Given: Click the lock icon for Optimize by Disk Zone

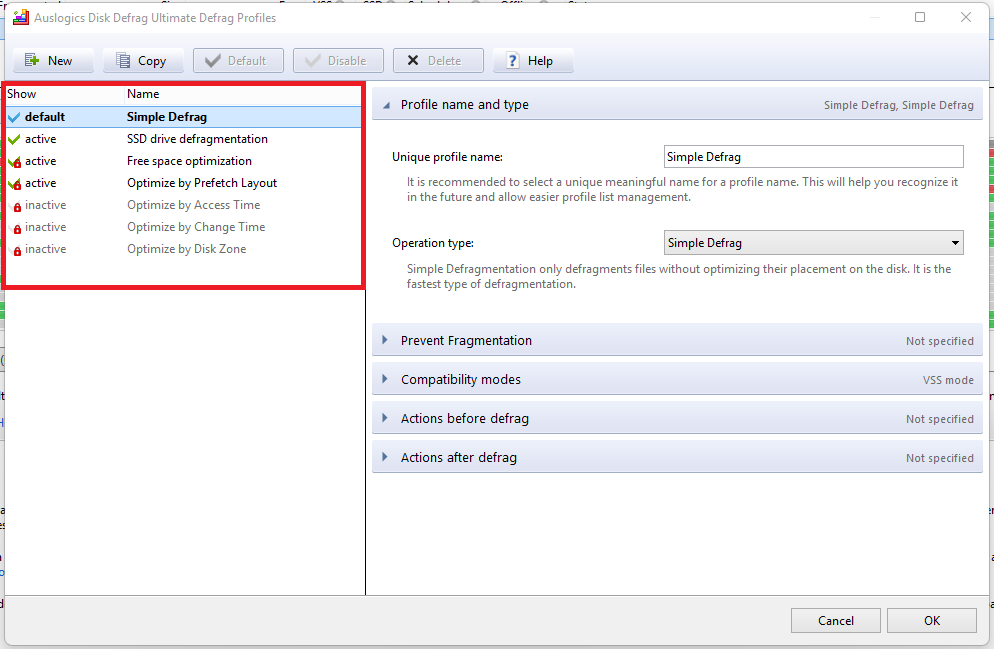Looking at the screenshot, I should click(17, 251).
